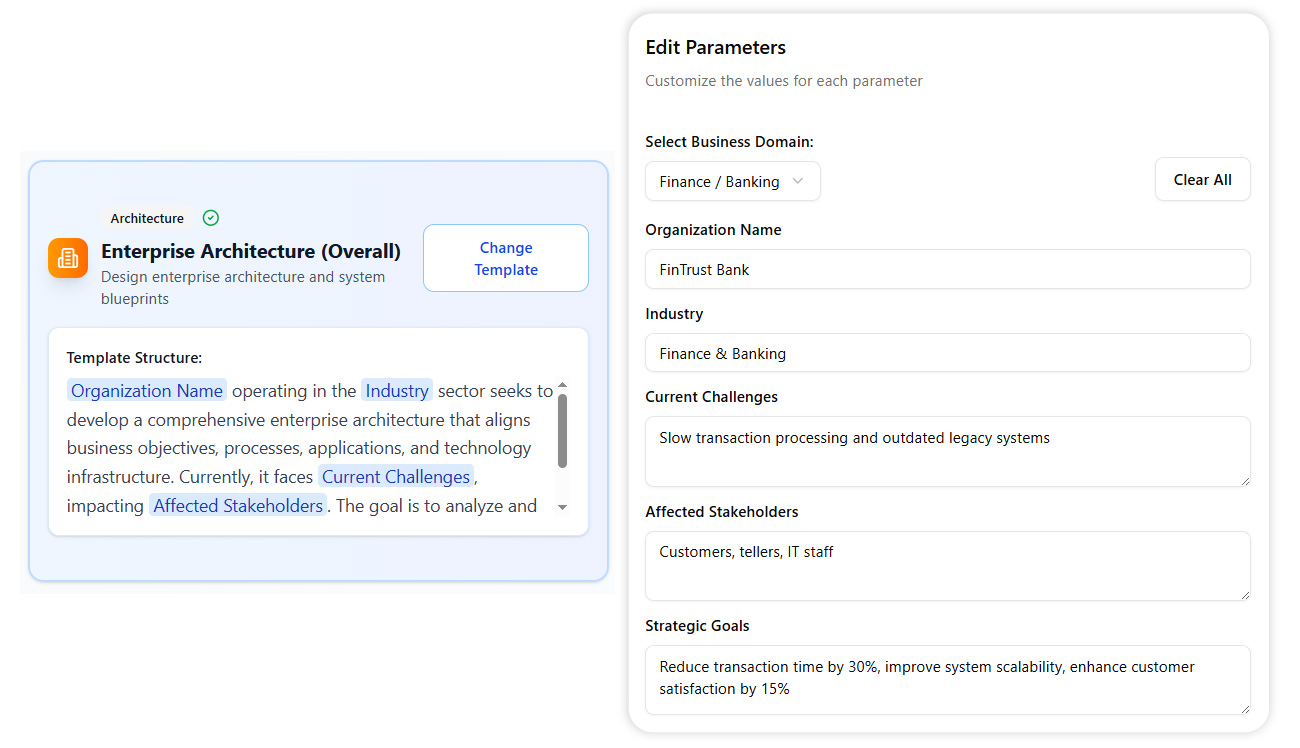1300x748 pixels.
Task: Click the template structure scrollbar up arrow
Action: 562,386
